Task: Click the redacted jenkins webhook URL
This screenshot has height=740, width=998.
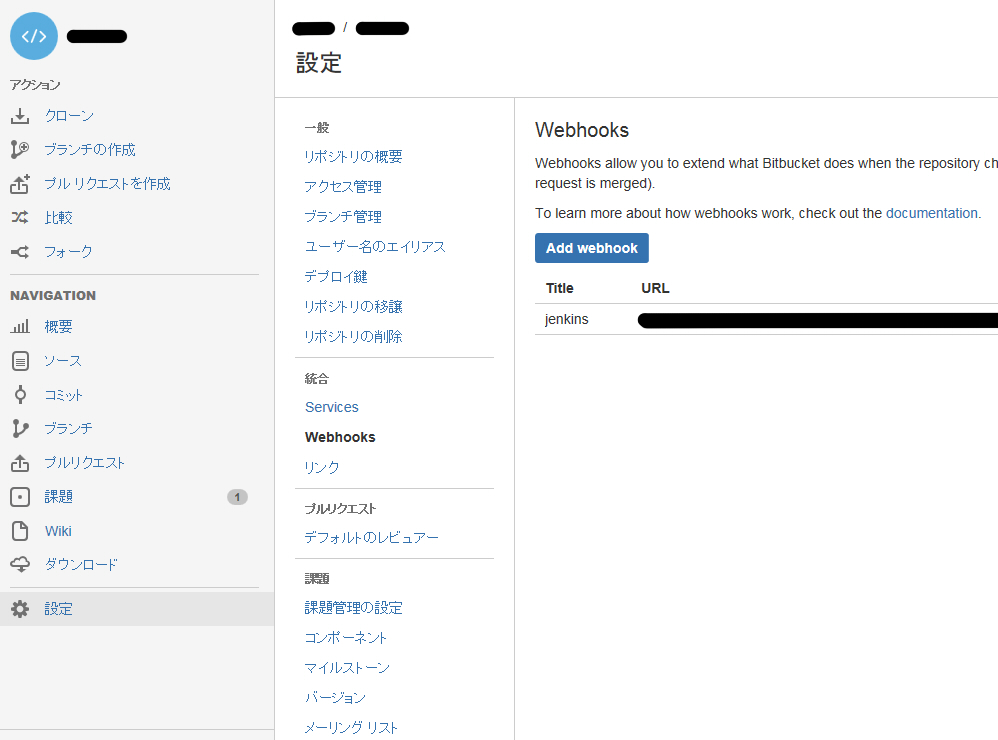Action: click(x=818, y=320)
